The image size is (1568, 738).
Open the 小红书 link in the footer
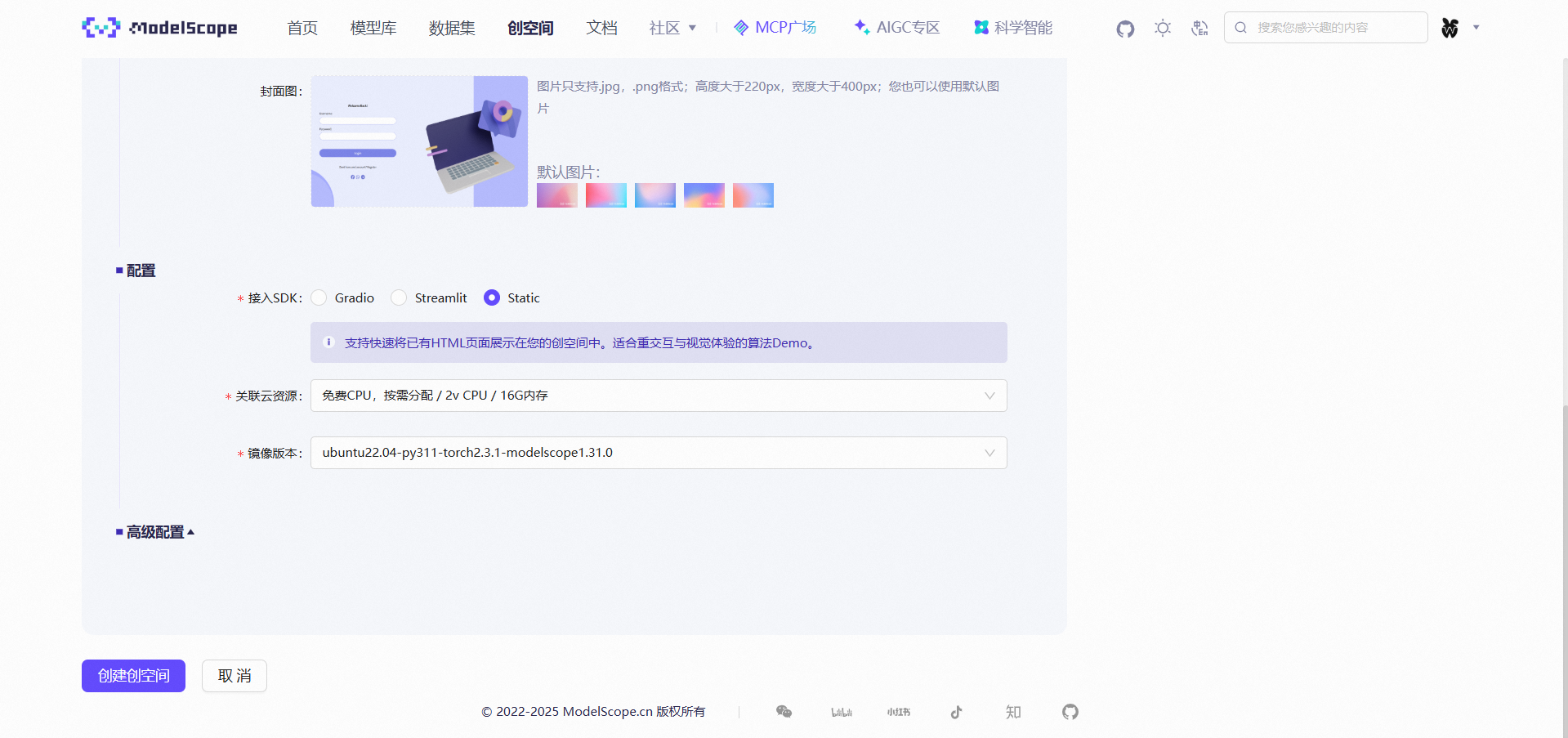pos(898,712)
